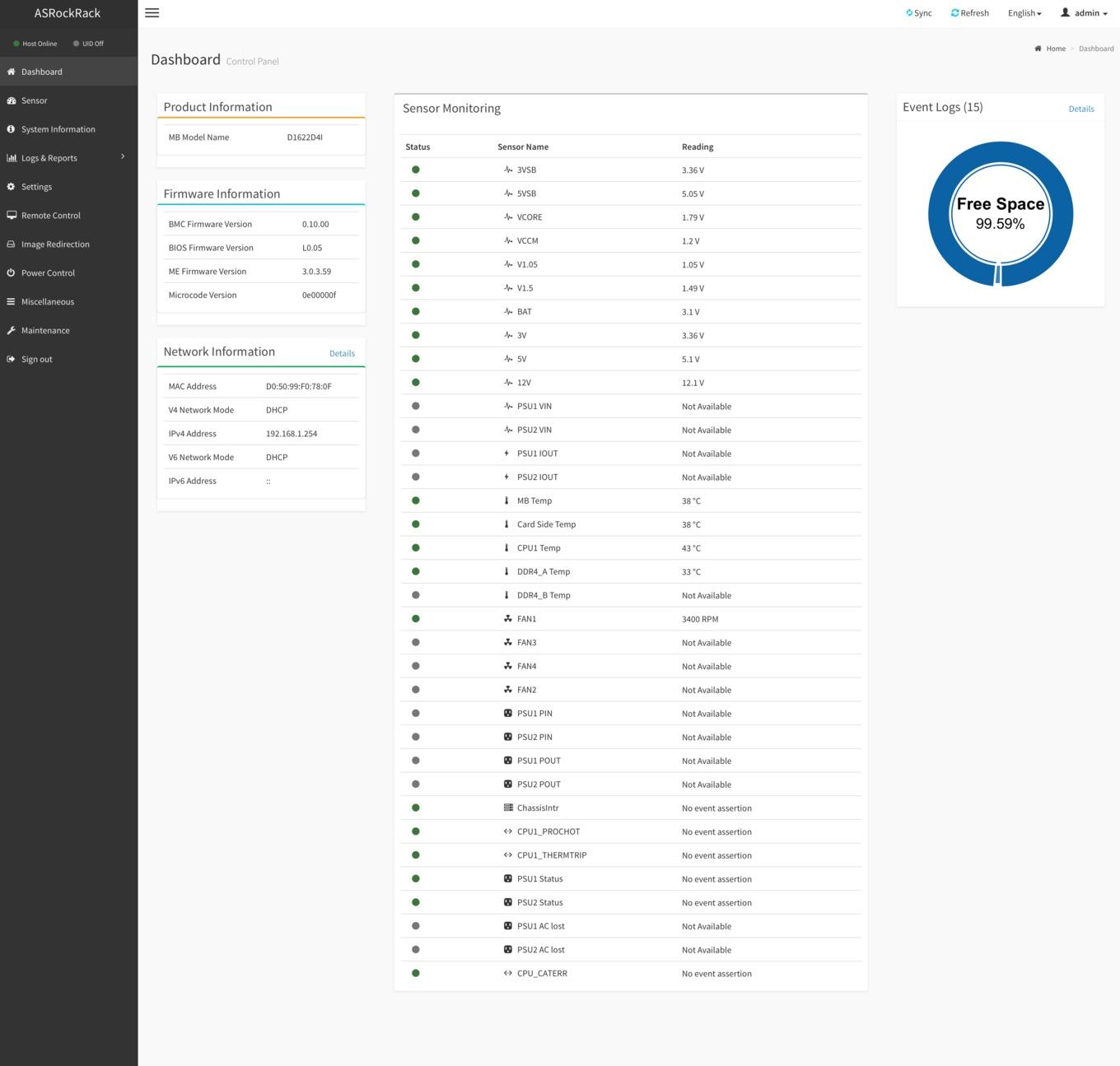Click the CPU1_THERMTRIP sensor name
Viewport: 1120px width, 1066px height.
coord(552,855)
